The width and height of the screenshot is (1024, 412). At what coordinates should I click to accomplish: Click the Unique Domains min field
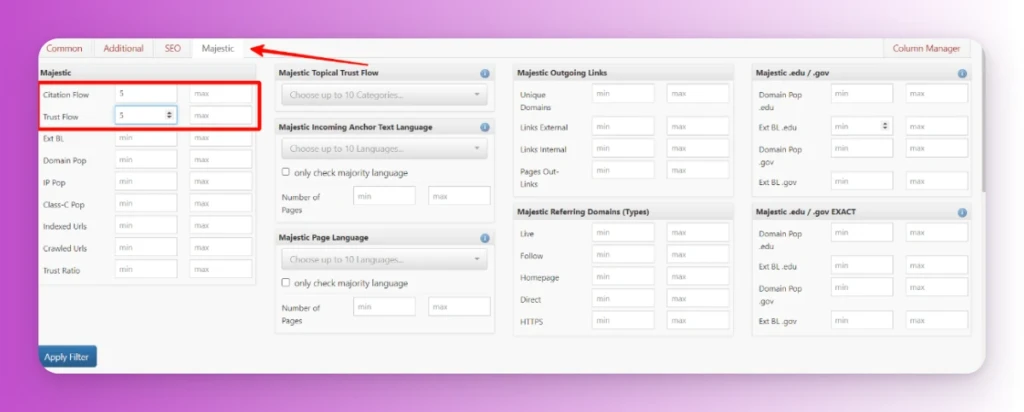point(623,93)
